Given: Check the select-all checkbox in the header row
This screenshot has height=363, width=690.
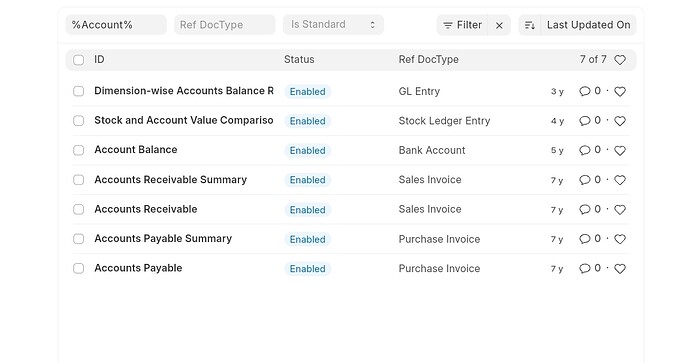Looking at the screenshot, I should 78,60.
